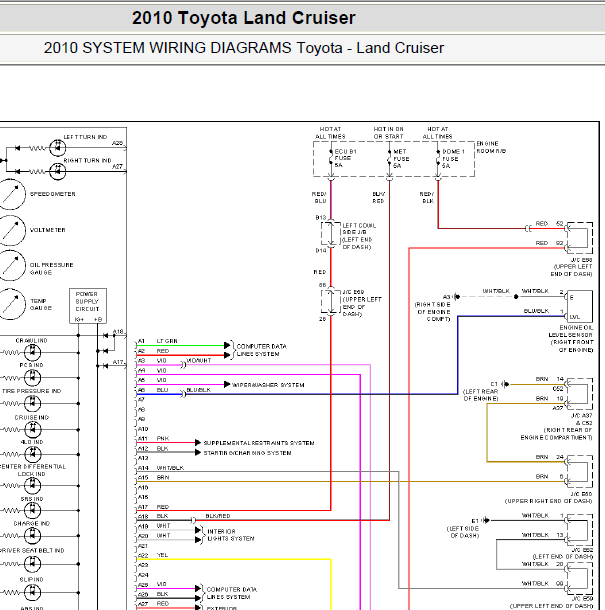Click the A6 BLU pin label
The width and height of the screenshot is (605, 610).
point(153,390)
